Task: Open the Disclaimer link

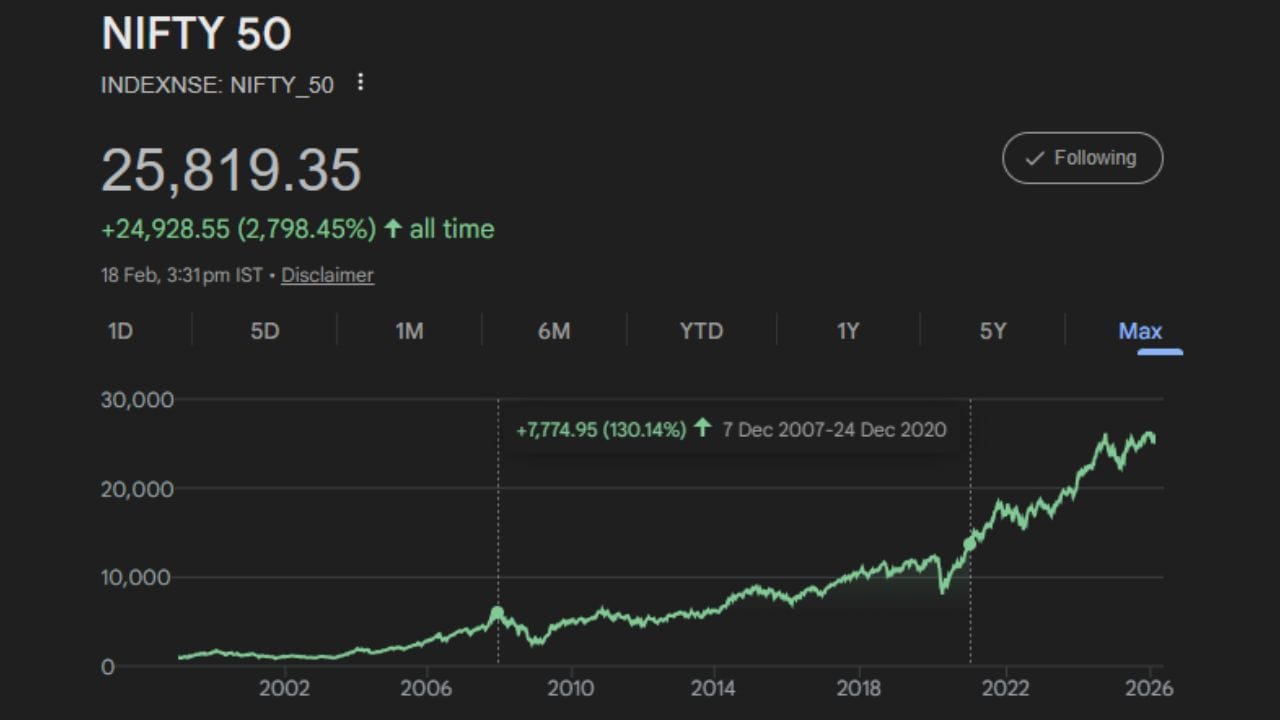Action: click(x=327, y=275)
